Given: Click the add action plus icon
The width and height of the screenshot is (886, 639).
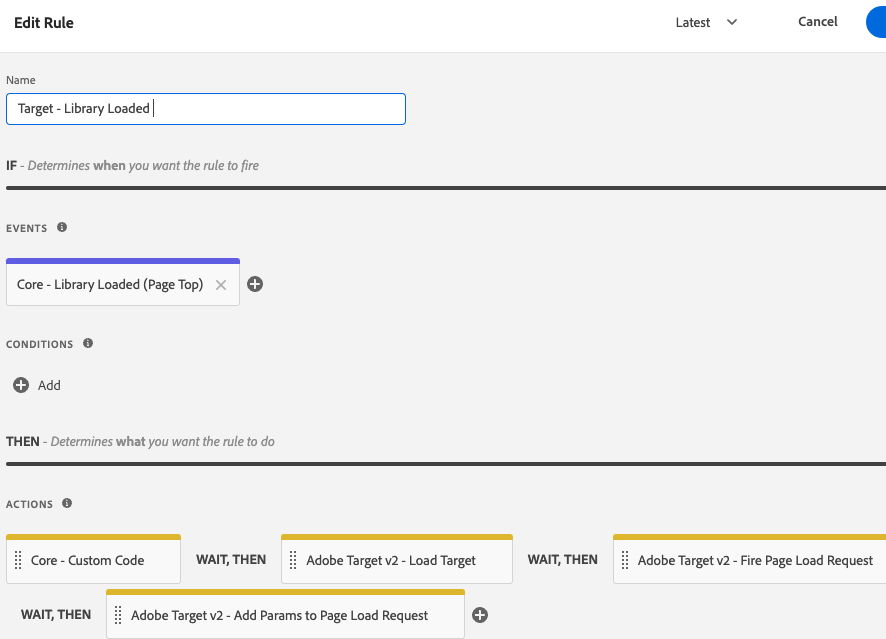Looking at the screenshot, I should 480,615.
